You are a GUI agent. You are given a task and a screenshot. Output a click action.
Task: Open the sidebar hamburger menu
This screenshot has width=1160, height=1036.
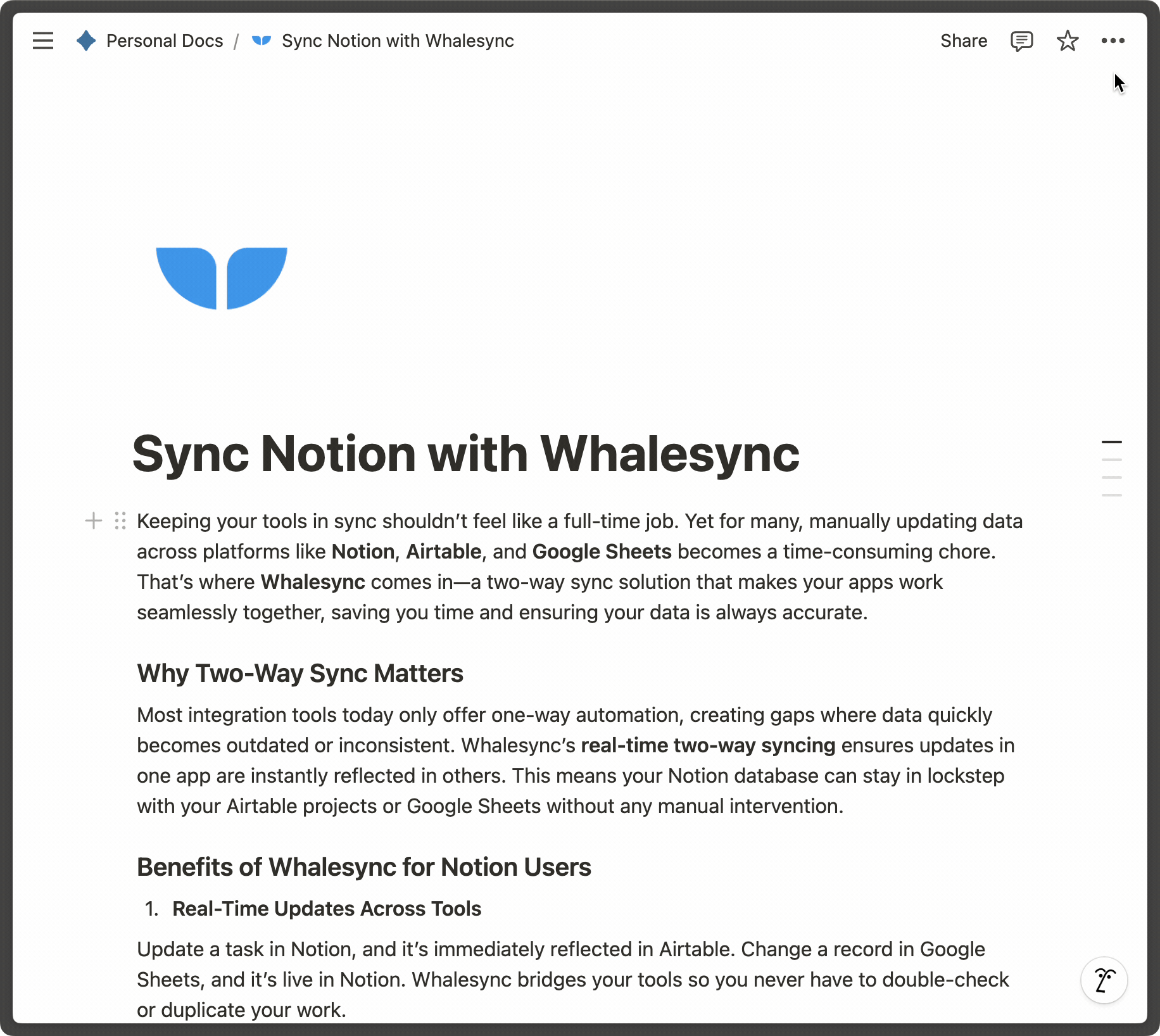click(43, 41)
